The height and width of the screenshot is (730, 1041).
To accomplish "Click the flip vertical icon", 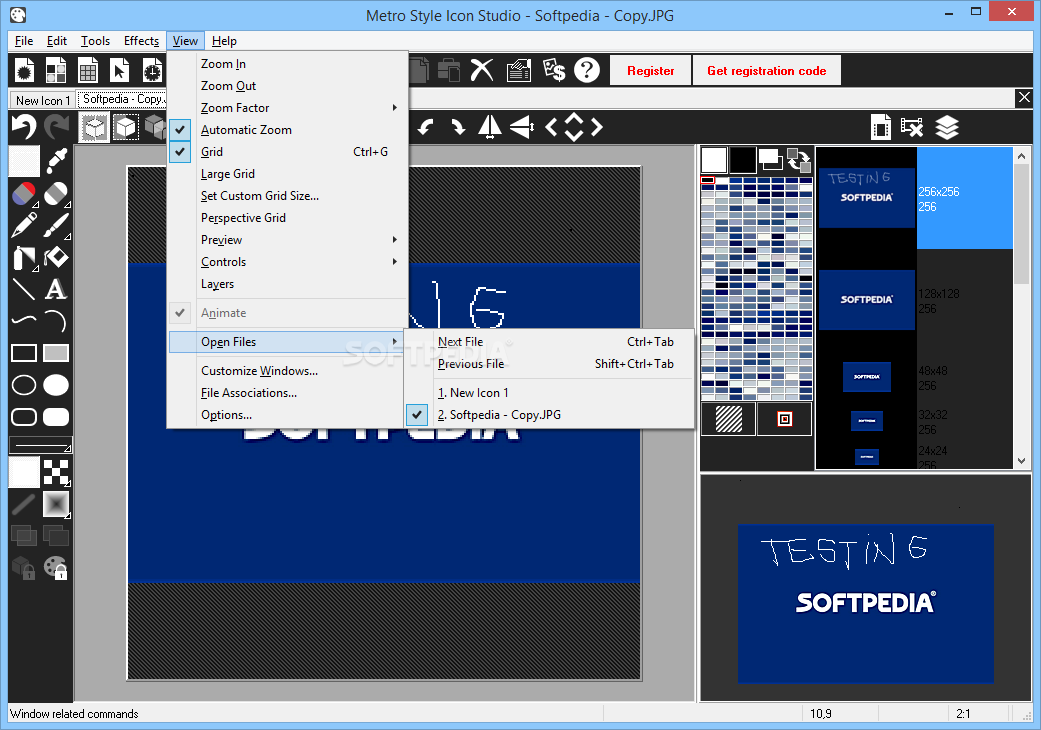I will tap(522, 127).
